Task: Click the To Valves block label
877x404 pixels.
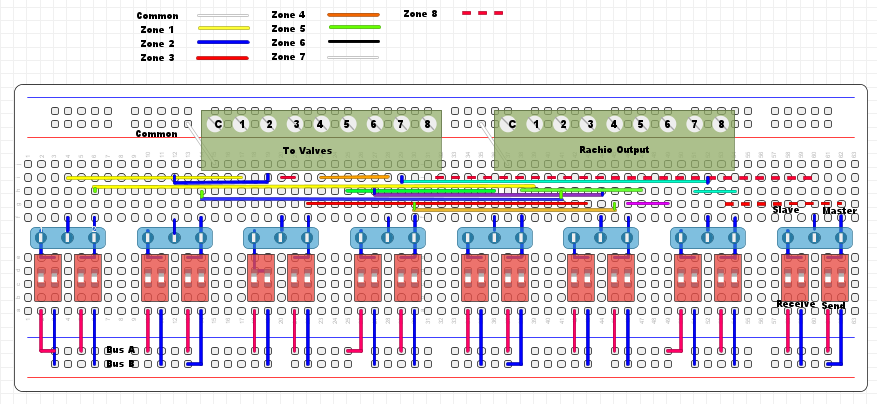Action: (307, 151)
